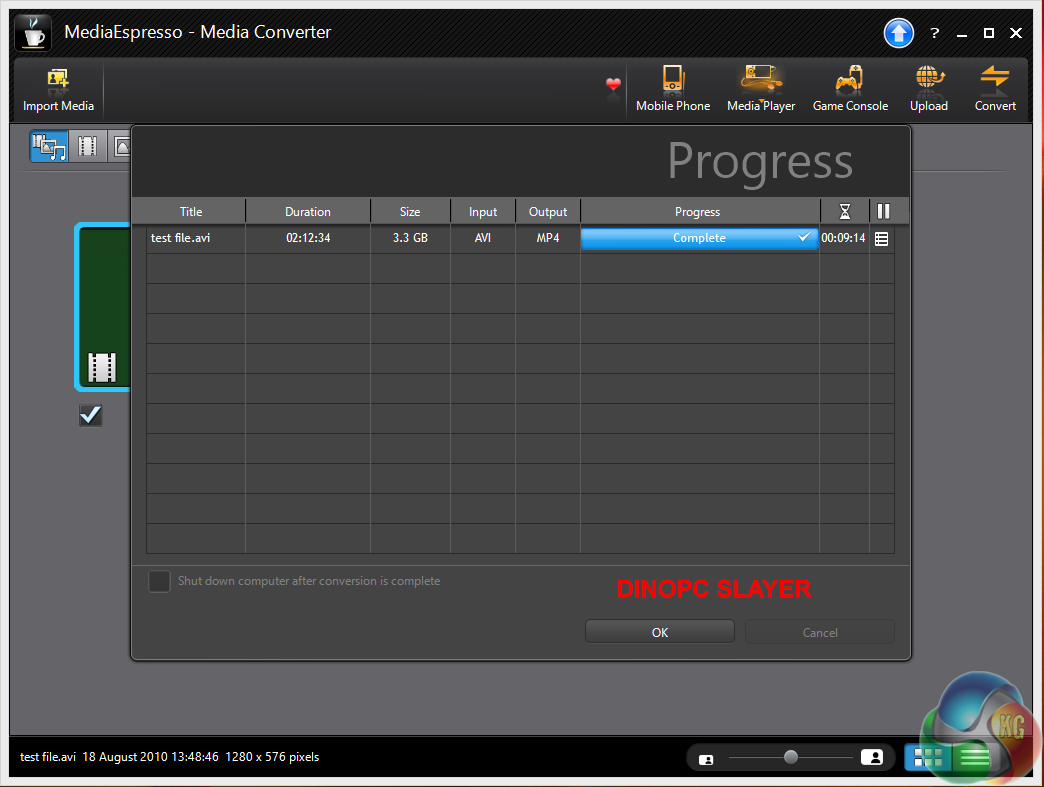Viewport: 1044px width, 787px height.
Task: Click OK in the Progress dialog
Action: [x=660, y=632]
